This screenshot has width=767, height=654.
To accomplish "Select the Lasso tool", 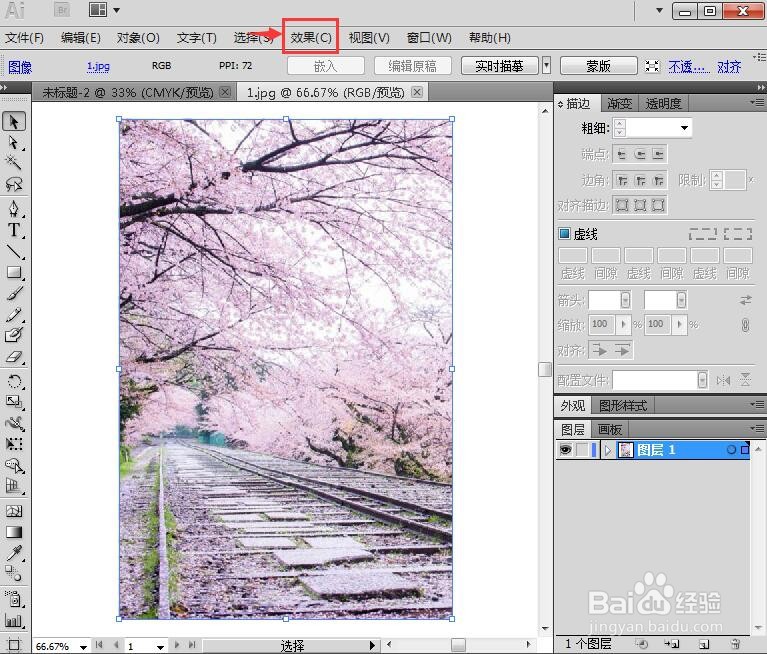I will (14, 184).
